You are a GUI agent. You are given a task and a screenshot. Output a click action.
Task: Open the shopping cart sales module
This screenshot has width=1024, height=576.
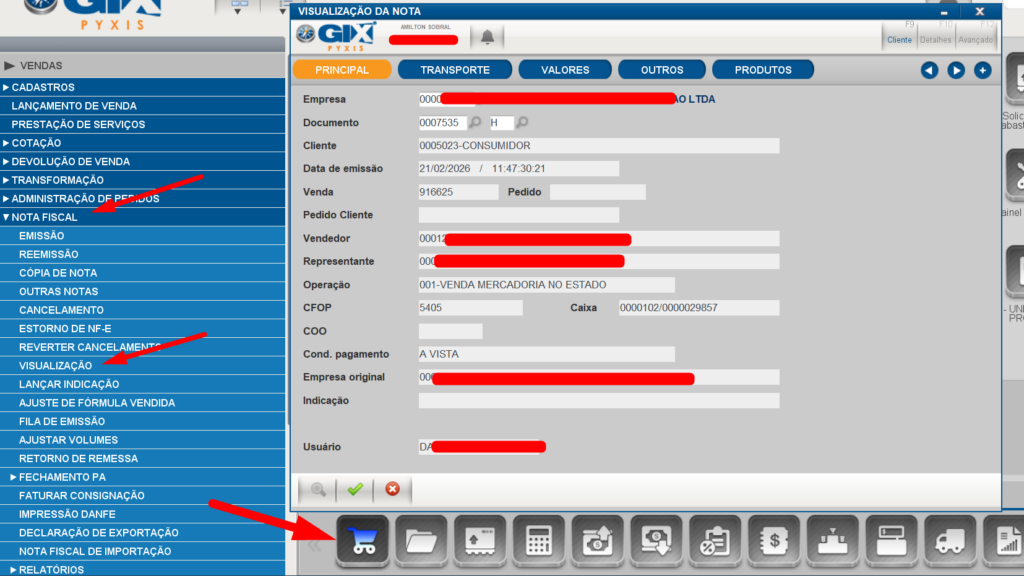point(363,541)
